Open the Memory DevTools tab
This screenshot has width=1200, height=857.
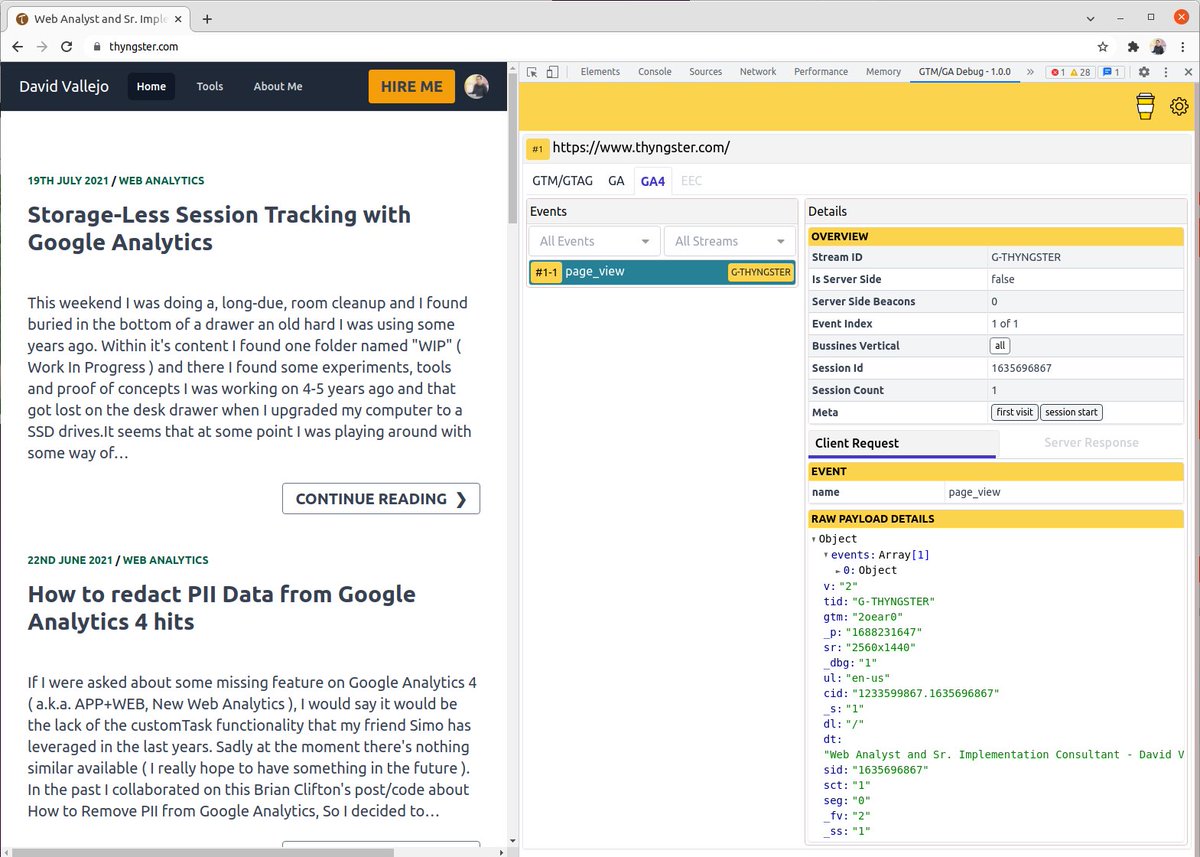[883, 72]
